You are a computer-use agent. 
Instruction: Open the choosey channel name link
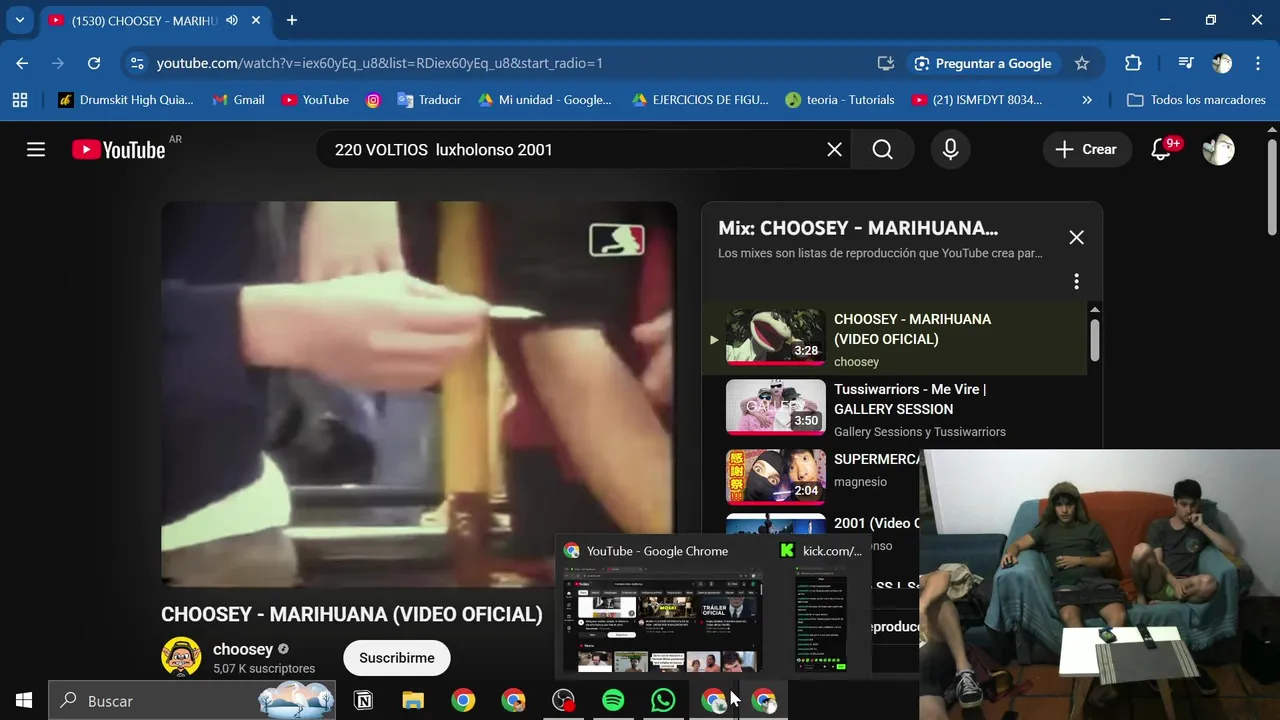pyautogui.click(x=243, y=649)
